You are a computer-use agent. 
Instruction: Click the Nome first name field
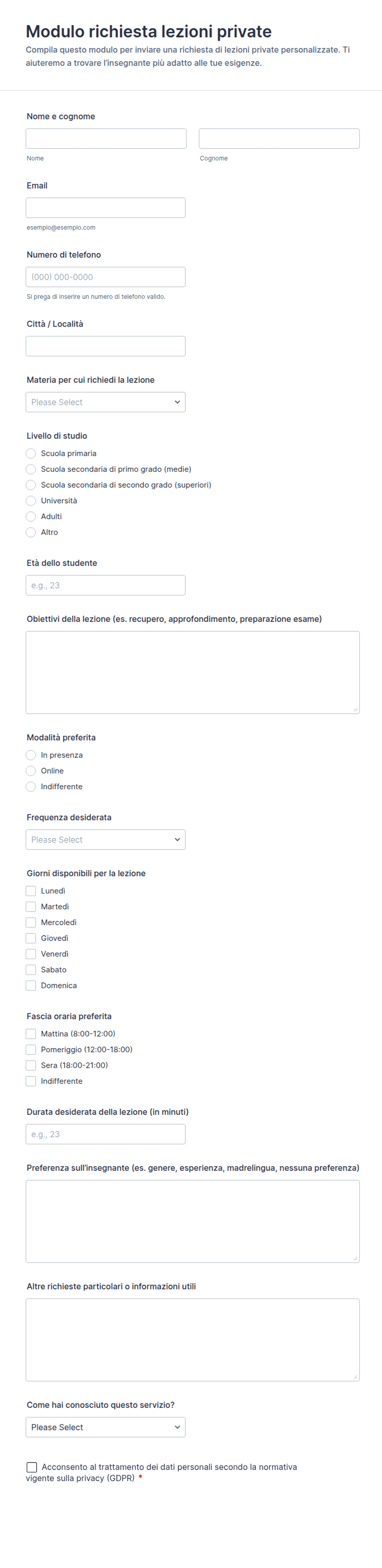[106, 138]
